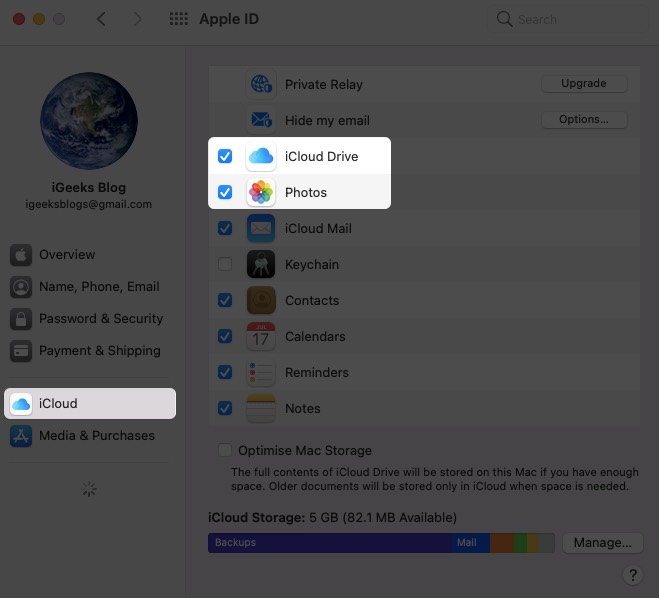This screenshot has width=659, height=598.
Task: Open Media & Purchases in sidebar
Action: tap(96, 435)
